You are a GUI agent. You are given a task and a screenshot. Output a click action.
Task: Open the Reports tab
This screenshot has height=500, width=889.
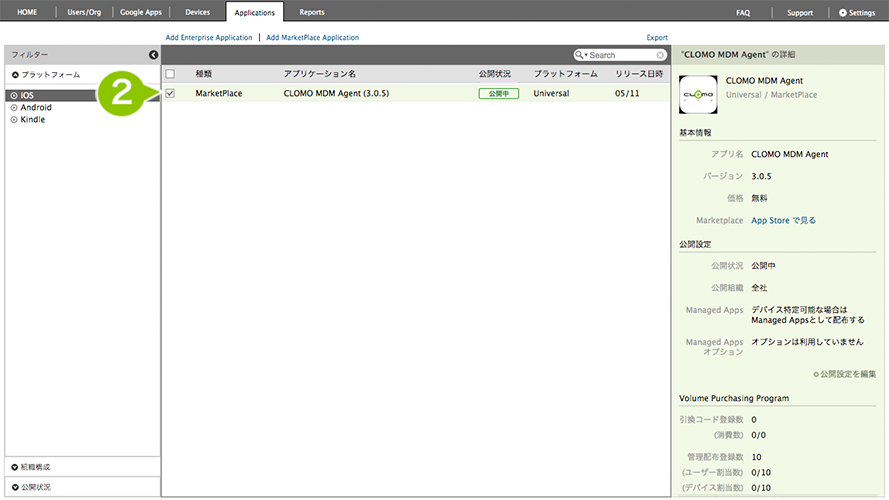point(312,12)
